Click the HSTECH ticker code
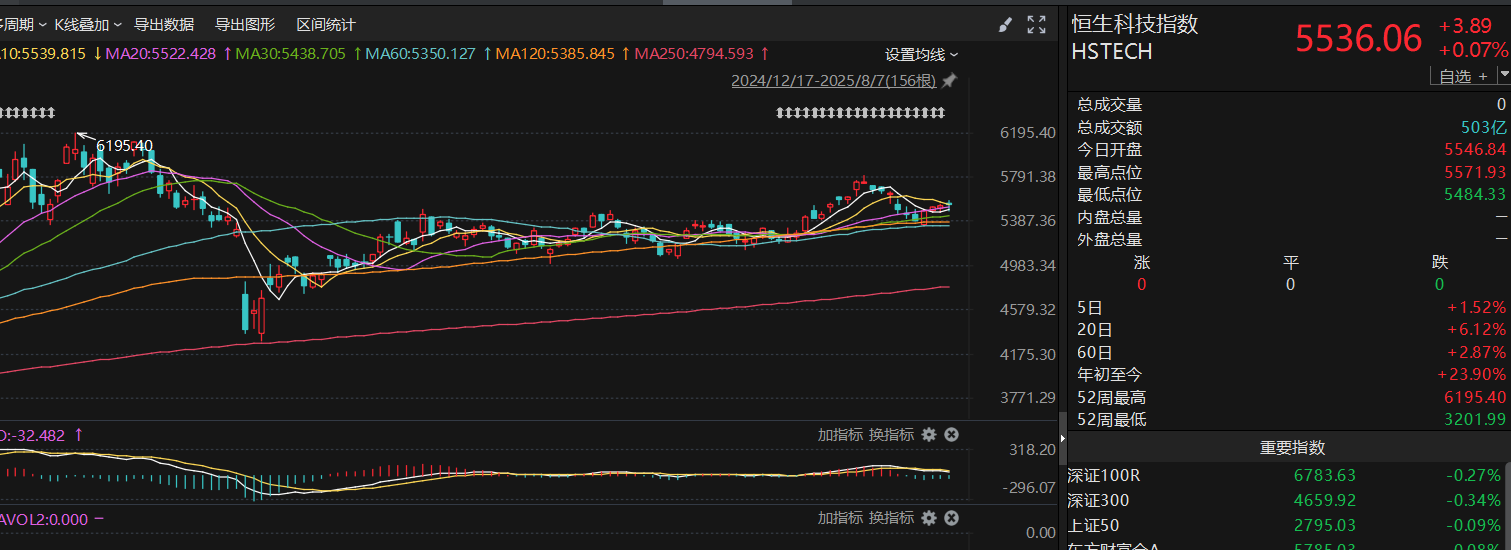This screenshot has width=1511, height=550. [x=1112, y=52]
